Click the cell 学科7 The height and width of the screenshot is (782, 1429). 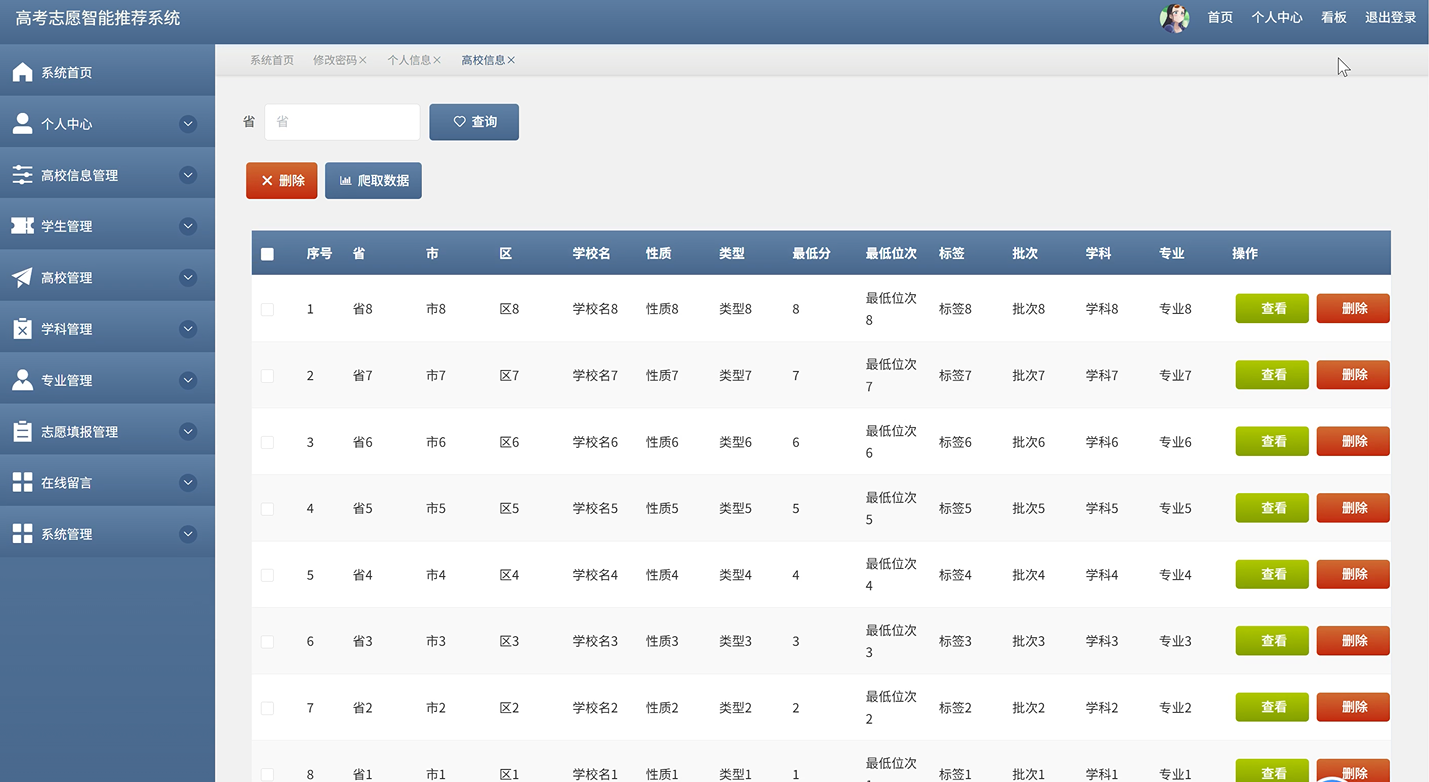[x=1102, y=376]
